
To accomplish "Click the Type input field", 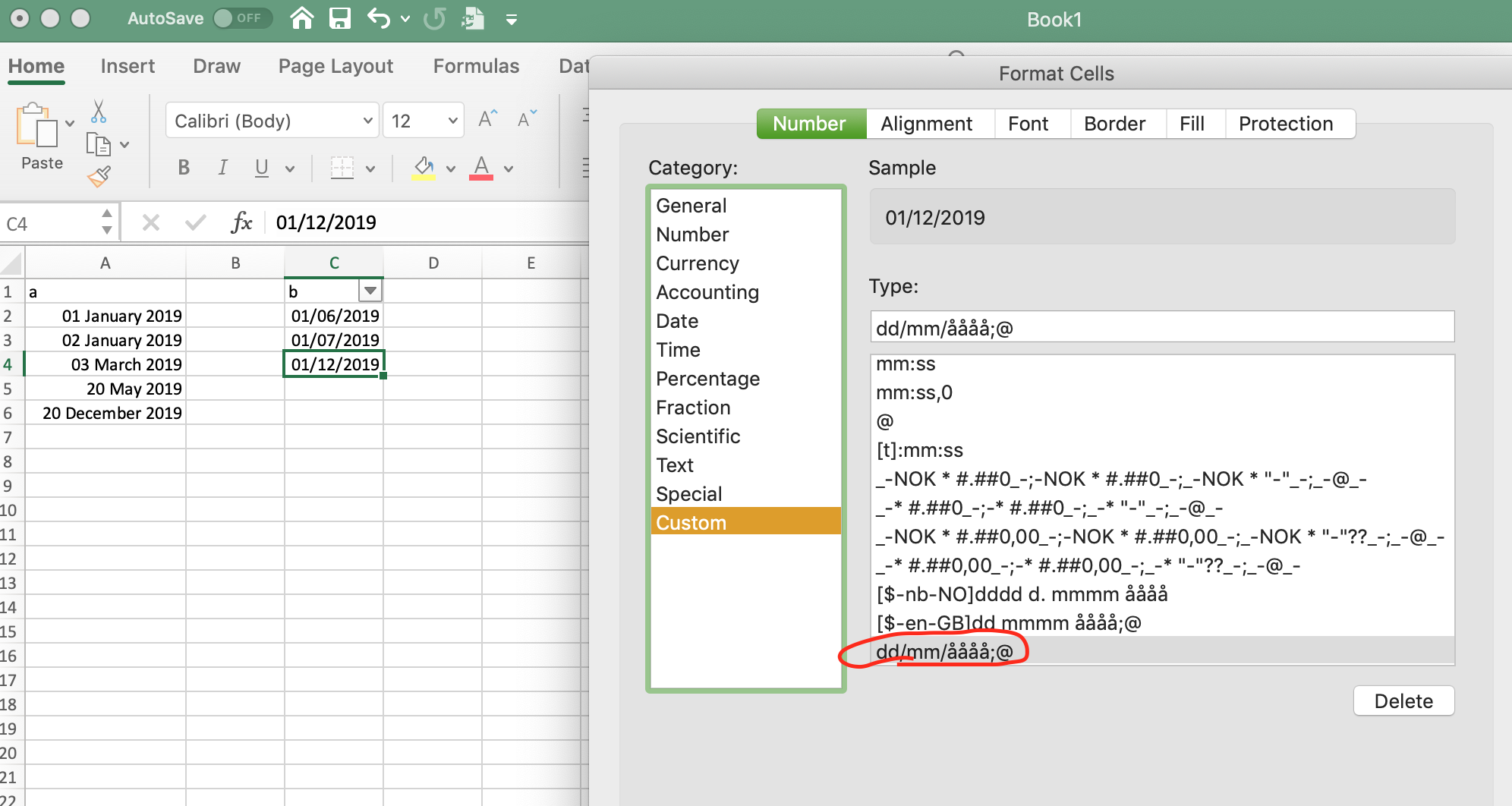I will pyautogui.click(x=1162, y=327).
